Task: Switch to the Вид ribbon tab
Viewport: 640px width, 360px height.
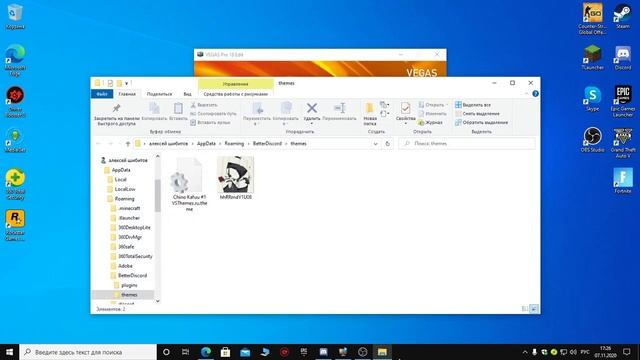Action: (x=187, y=94)
